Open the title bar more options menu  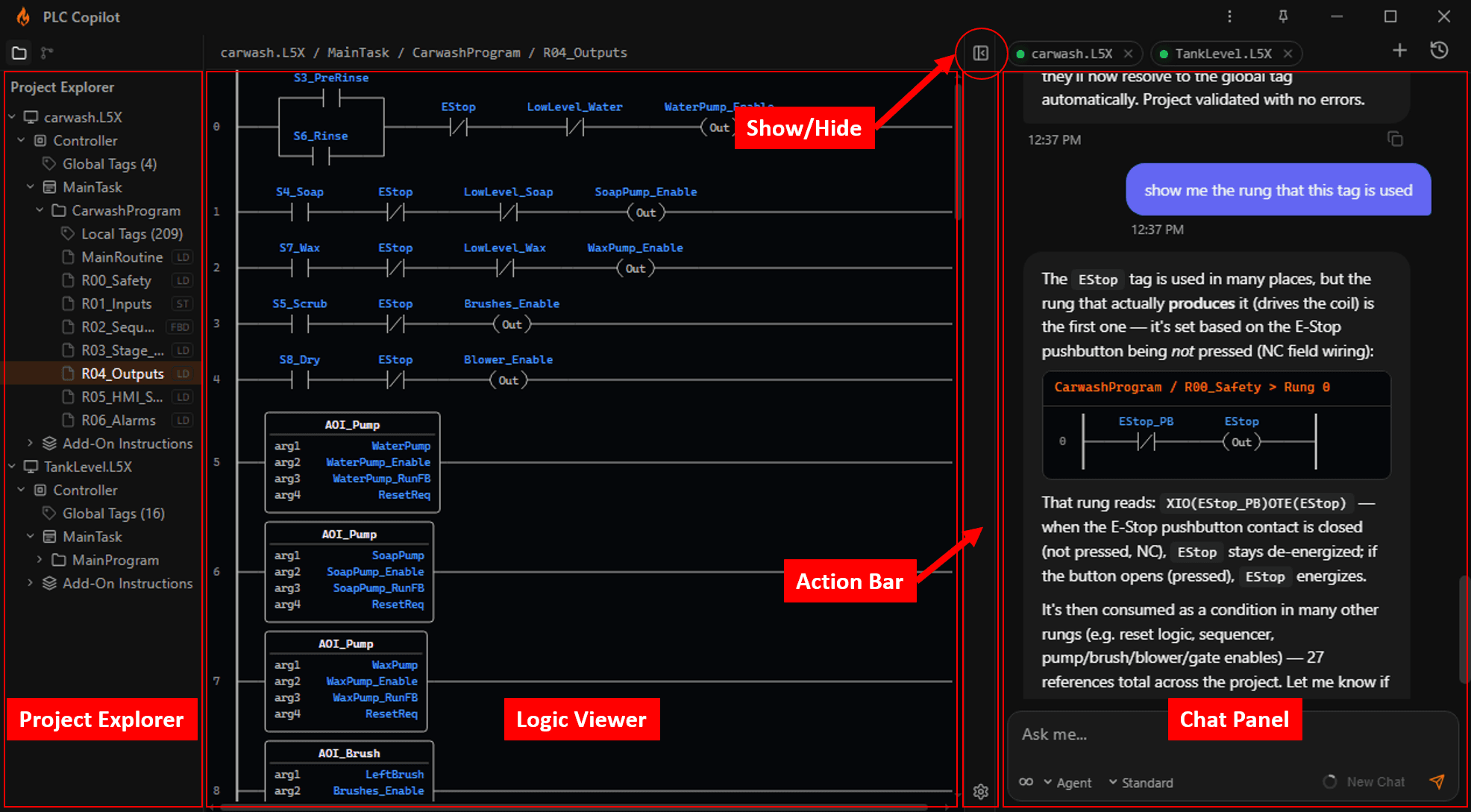[x=1229, y=16]
